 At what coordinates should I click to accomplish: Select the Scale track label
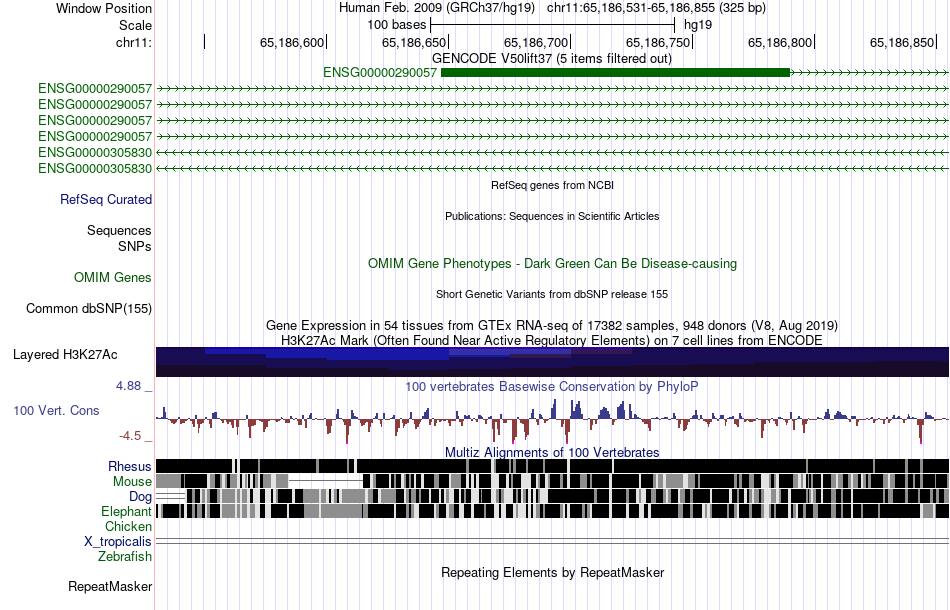click(x=135, y=25)
